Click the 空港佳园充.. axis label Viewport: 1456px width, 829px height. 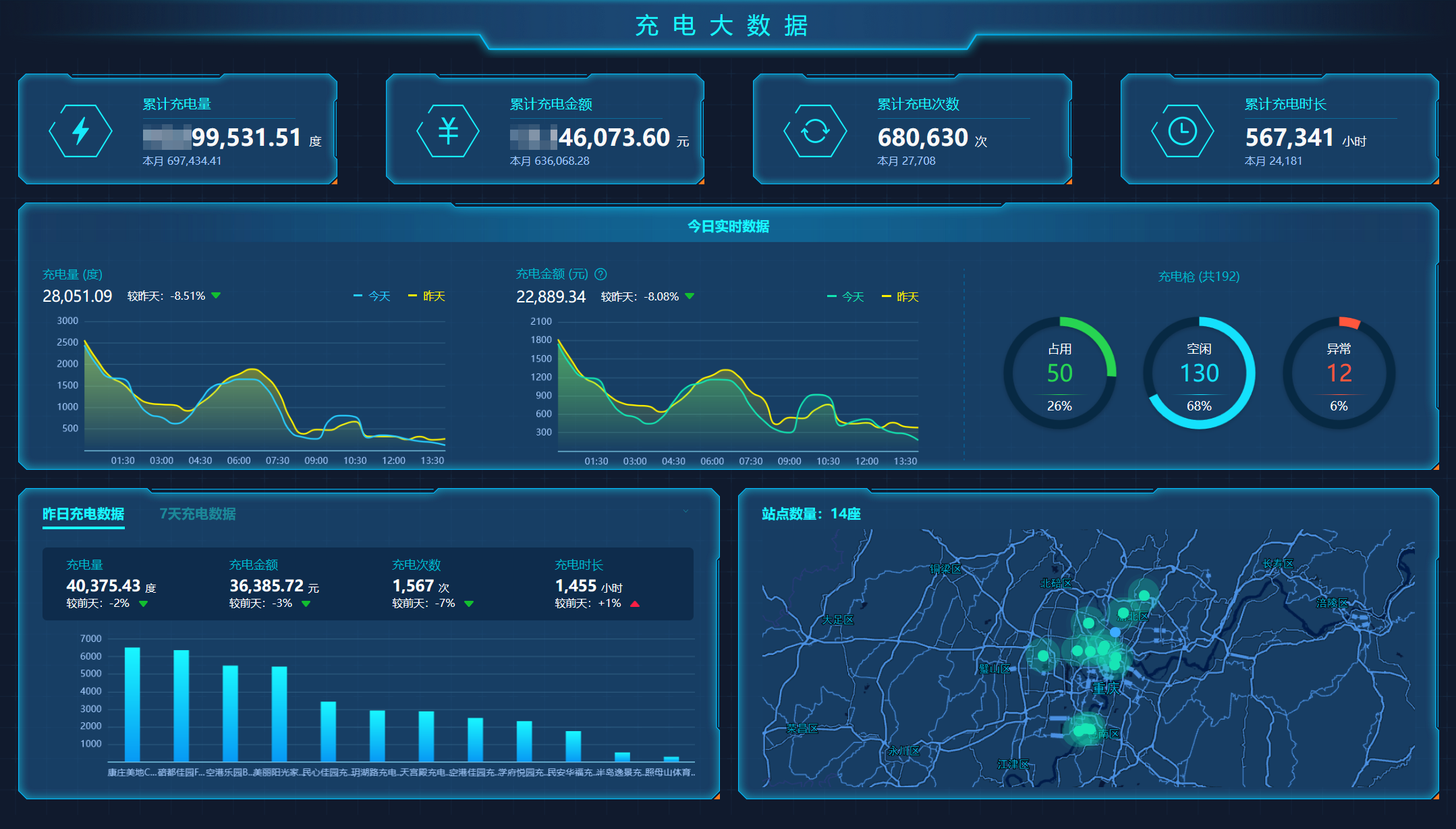474,772
